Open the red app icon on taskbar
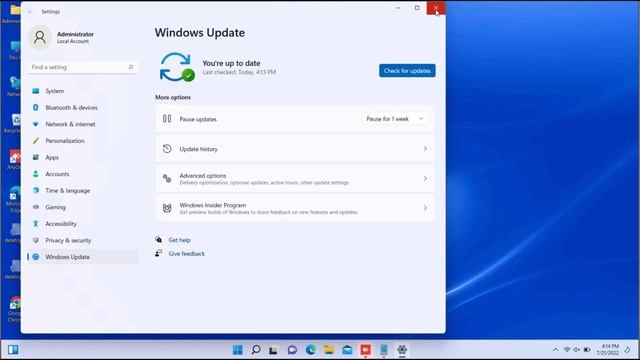The width and height of the screenshot is (640, 360). [x=365, y=350]
